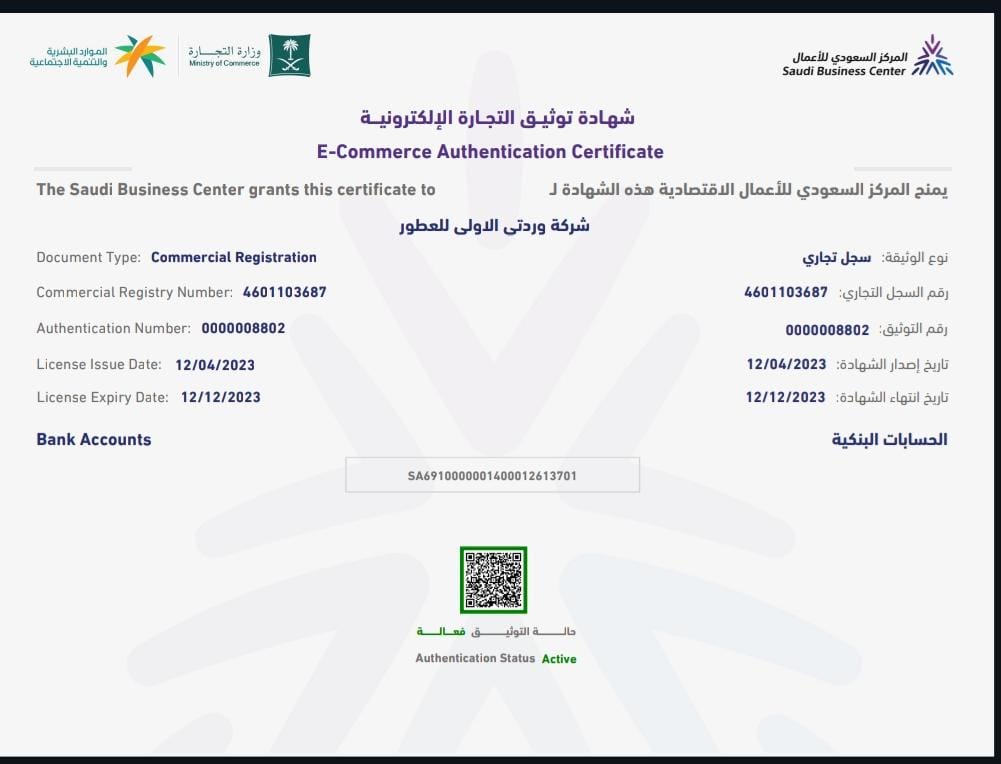
Task: Click the Arabic document type value سجل تجاري
Action: click(x=837, y=257)
